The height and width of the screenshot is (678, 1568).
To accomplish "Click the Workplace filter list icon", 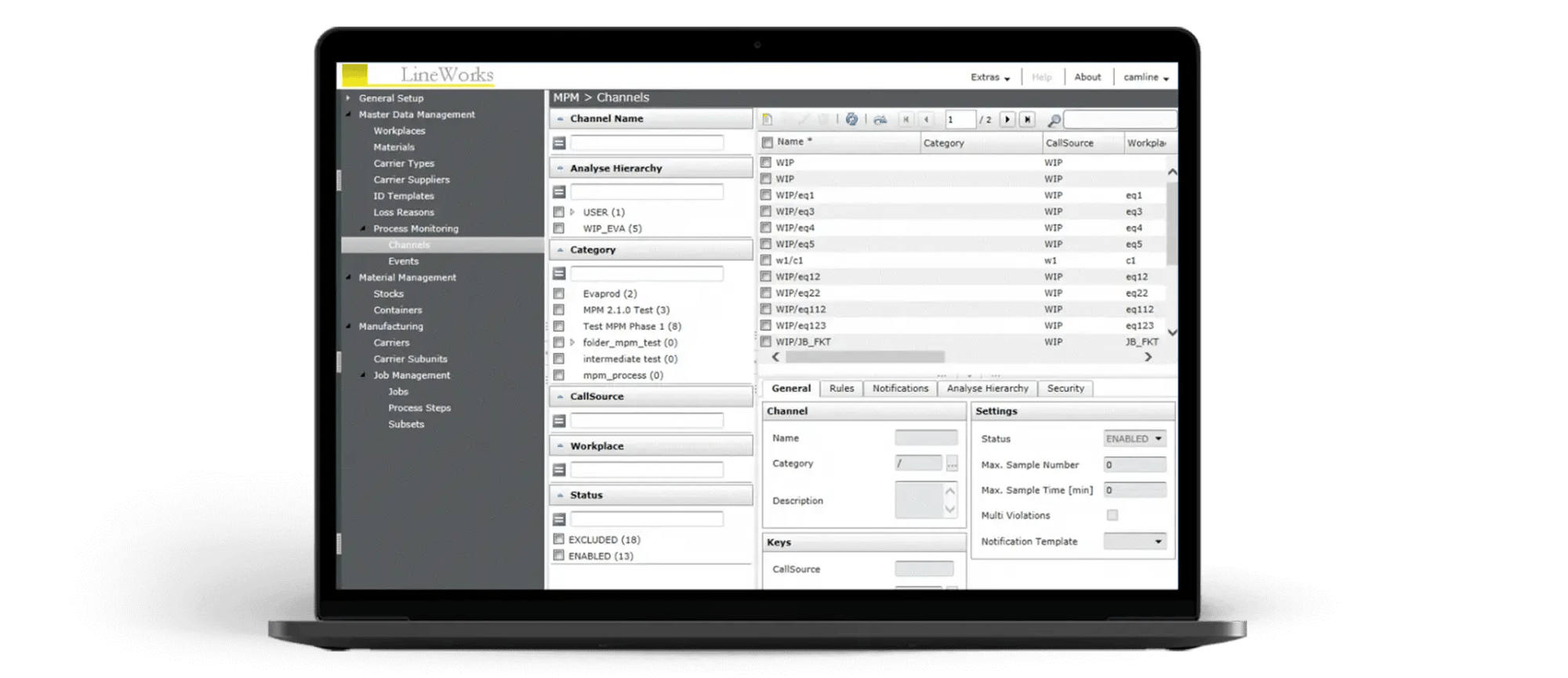I will tap(559, 470).
